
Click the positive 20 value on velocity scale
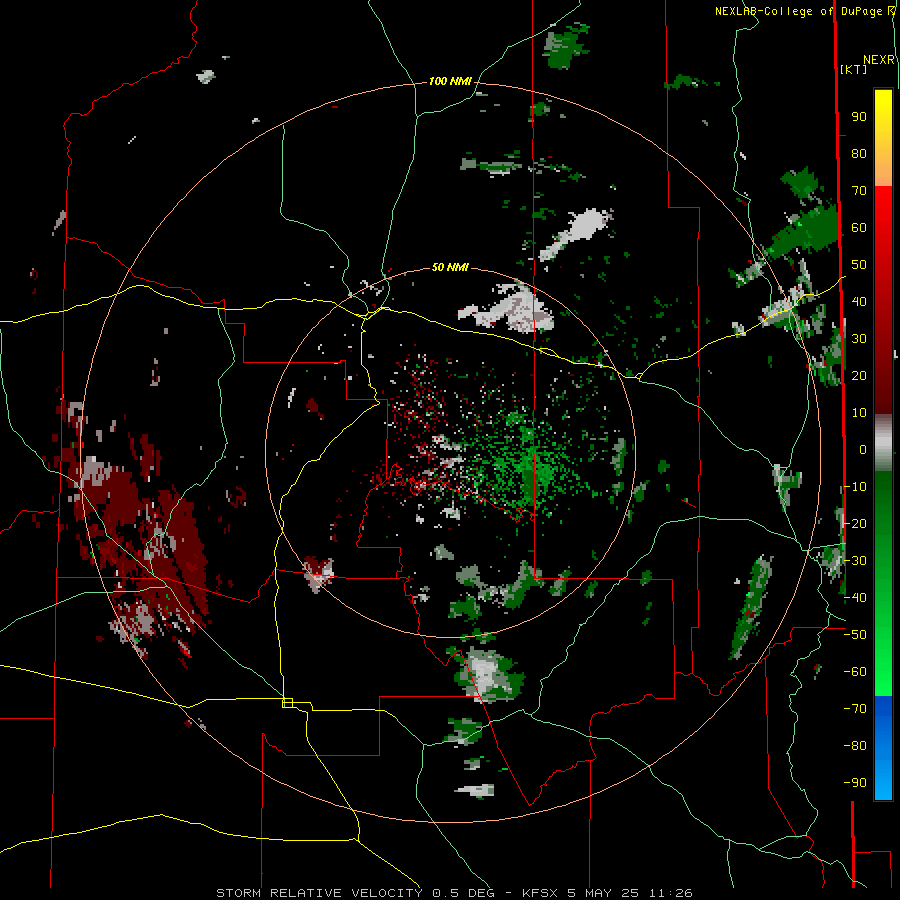point(859,375)
